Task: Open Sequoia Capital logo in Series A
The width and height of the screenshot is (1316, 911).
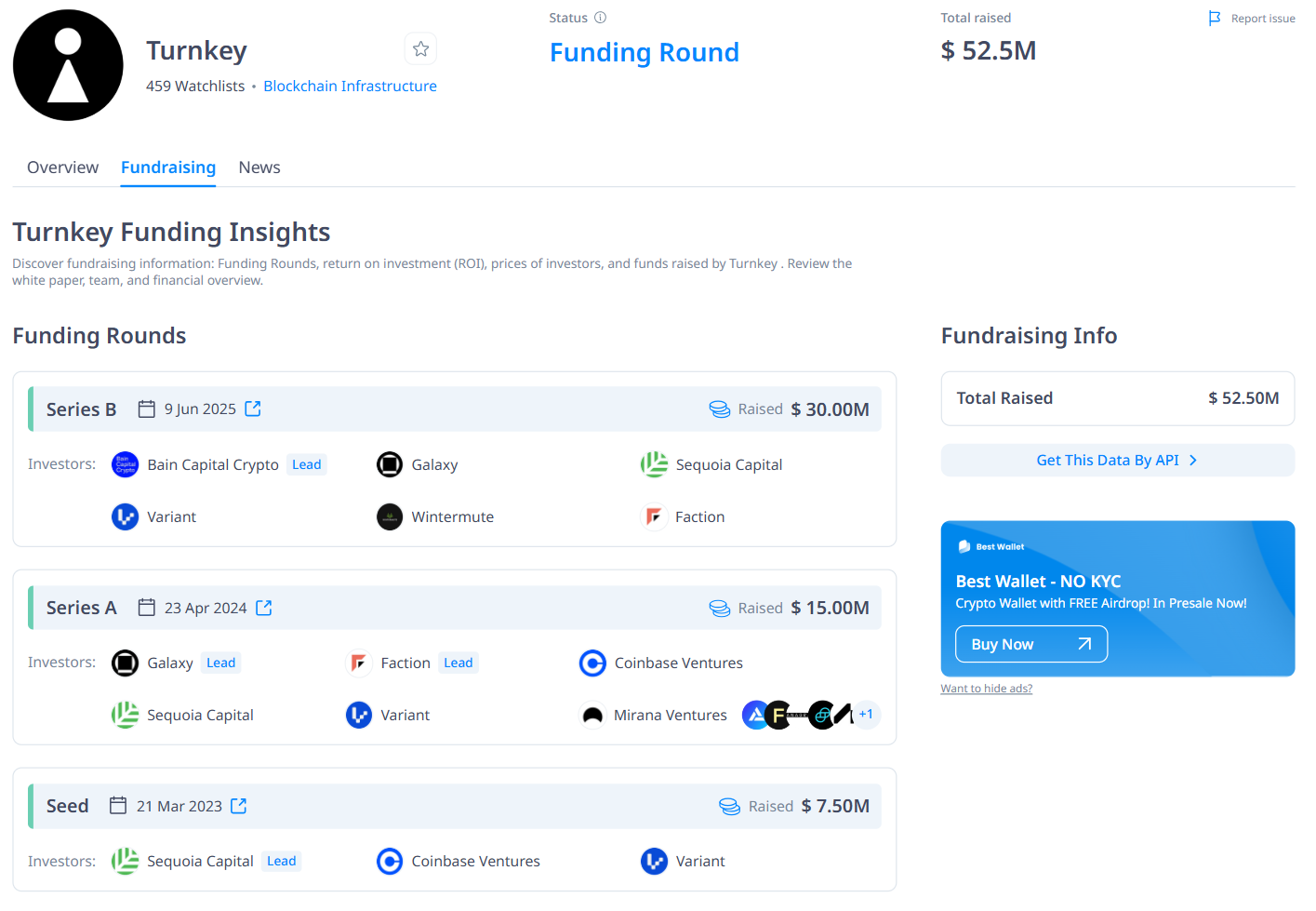Action: 125,715
